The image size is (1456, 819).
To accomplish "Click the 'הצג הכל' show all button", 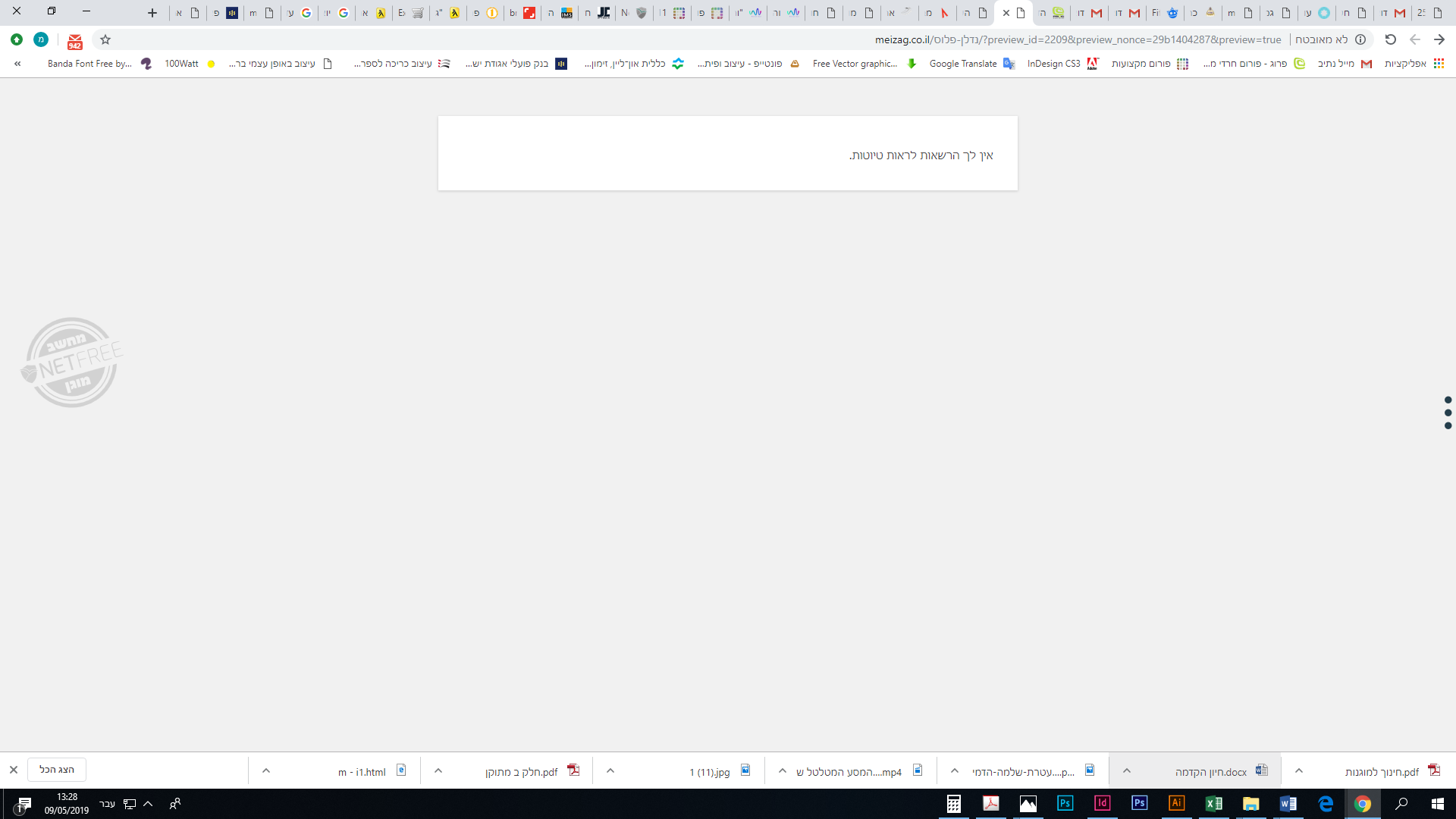I will (x=57, y=770).
